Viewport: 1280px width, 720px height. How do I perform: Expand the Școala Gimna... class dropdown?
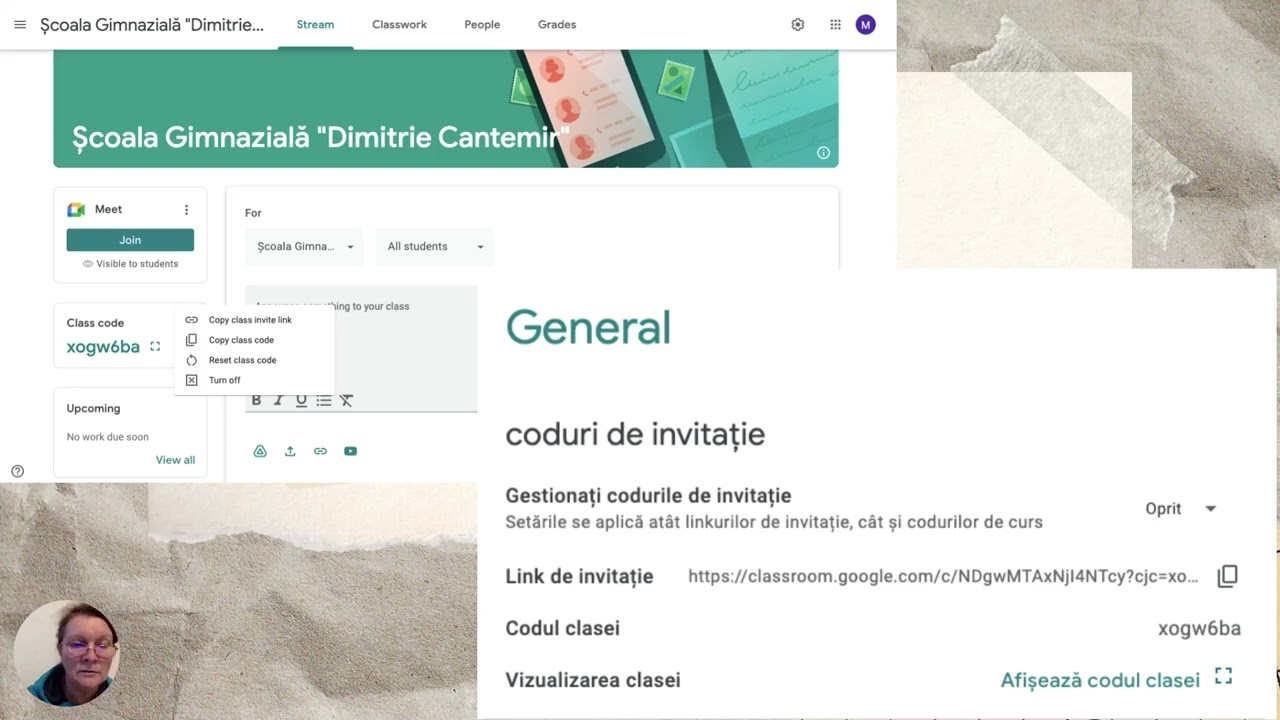tap(305, 247)
